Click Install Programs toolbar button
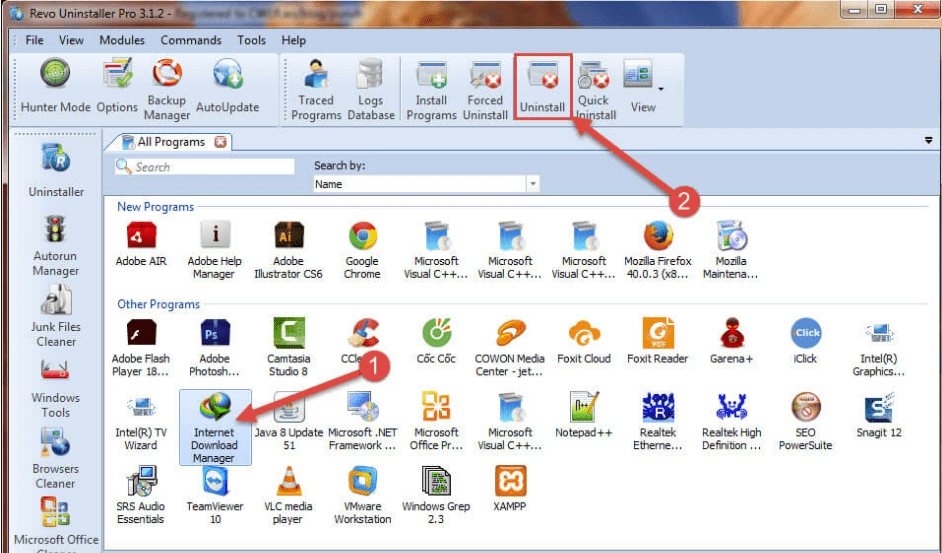Screen dimensions: 942x553 pos(431,89)
